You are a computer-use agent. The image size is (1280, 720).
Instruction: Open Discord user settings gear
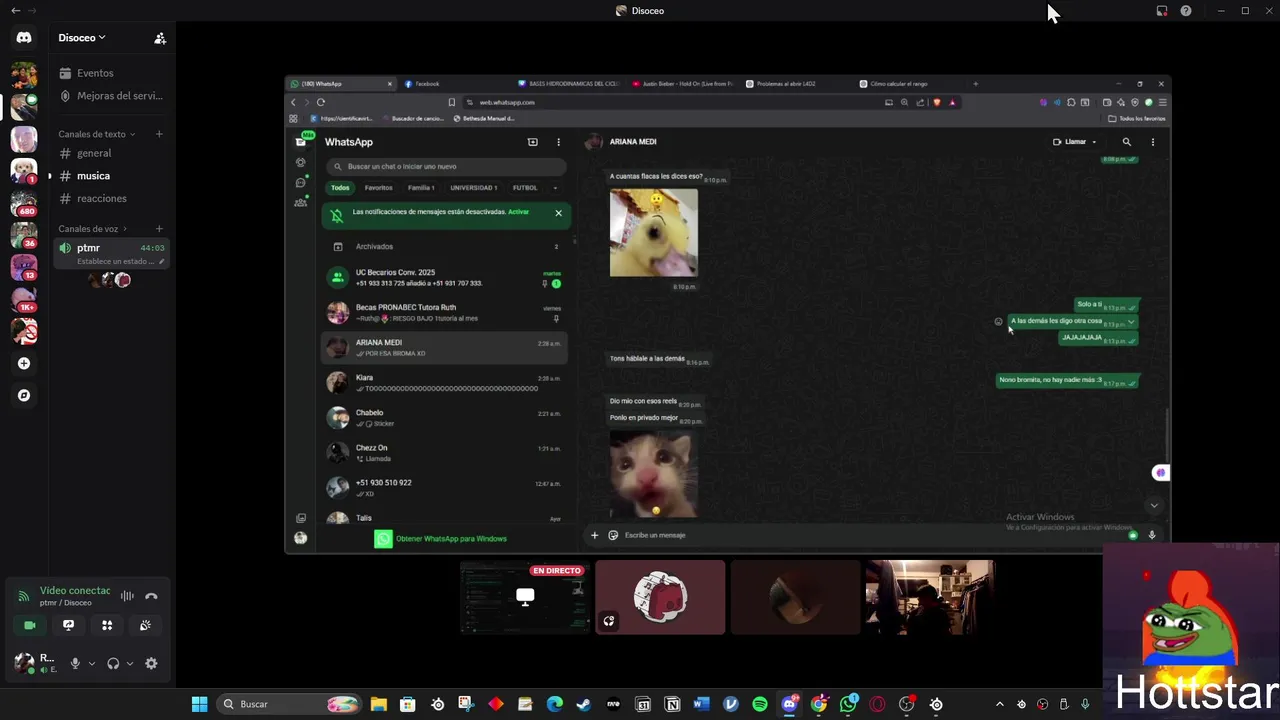[151, 663]
